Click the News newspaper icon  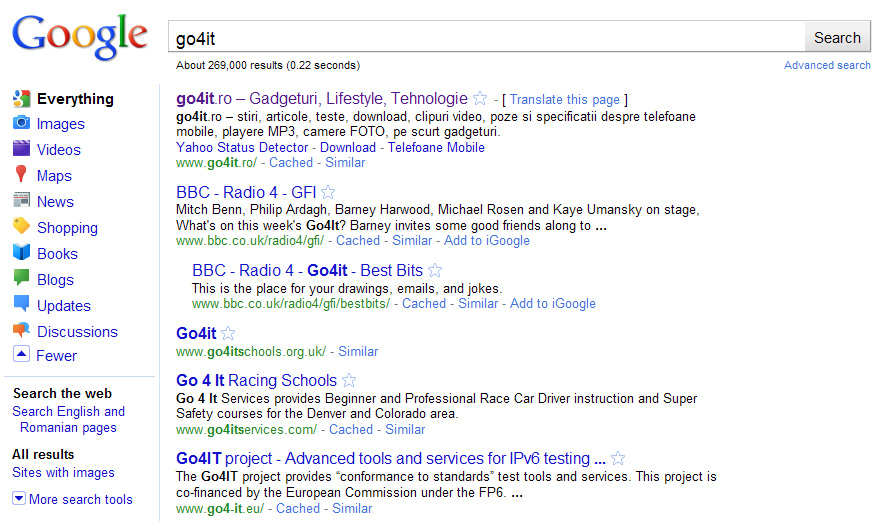click(21, 200)
